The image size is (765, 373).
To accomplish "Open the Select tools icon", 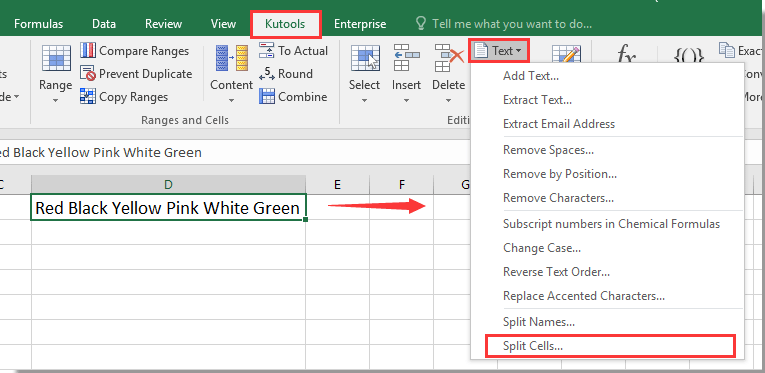I will pos(365,58).
